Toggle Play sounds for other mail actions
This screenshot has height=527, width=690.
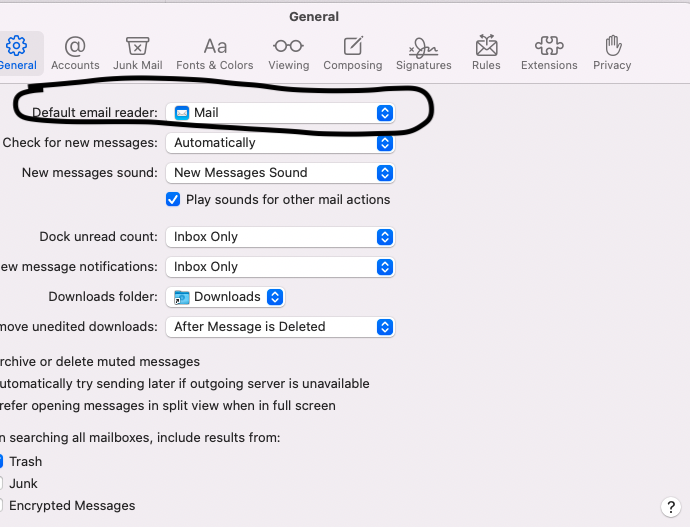(173, 199)
